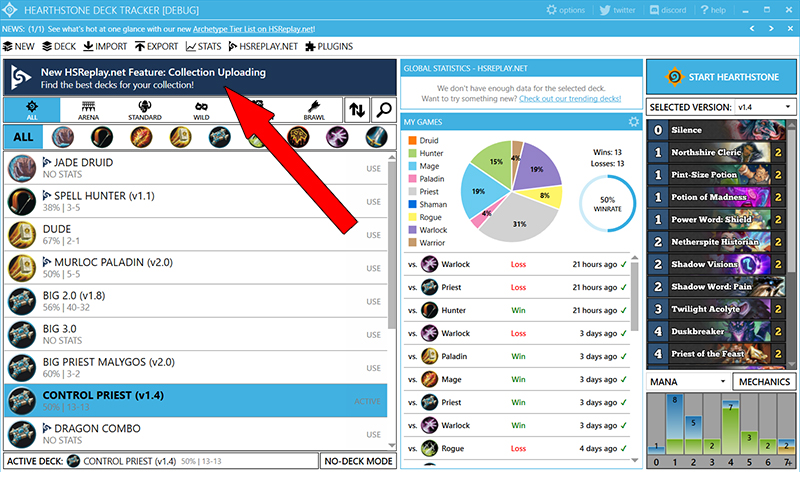This screenshot has width=800, height=488.
Task: Click the My Games list scrollbar
Action: (635, 297)
